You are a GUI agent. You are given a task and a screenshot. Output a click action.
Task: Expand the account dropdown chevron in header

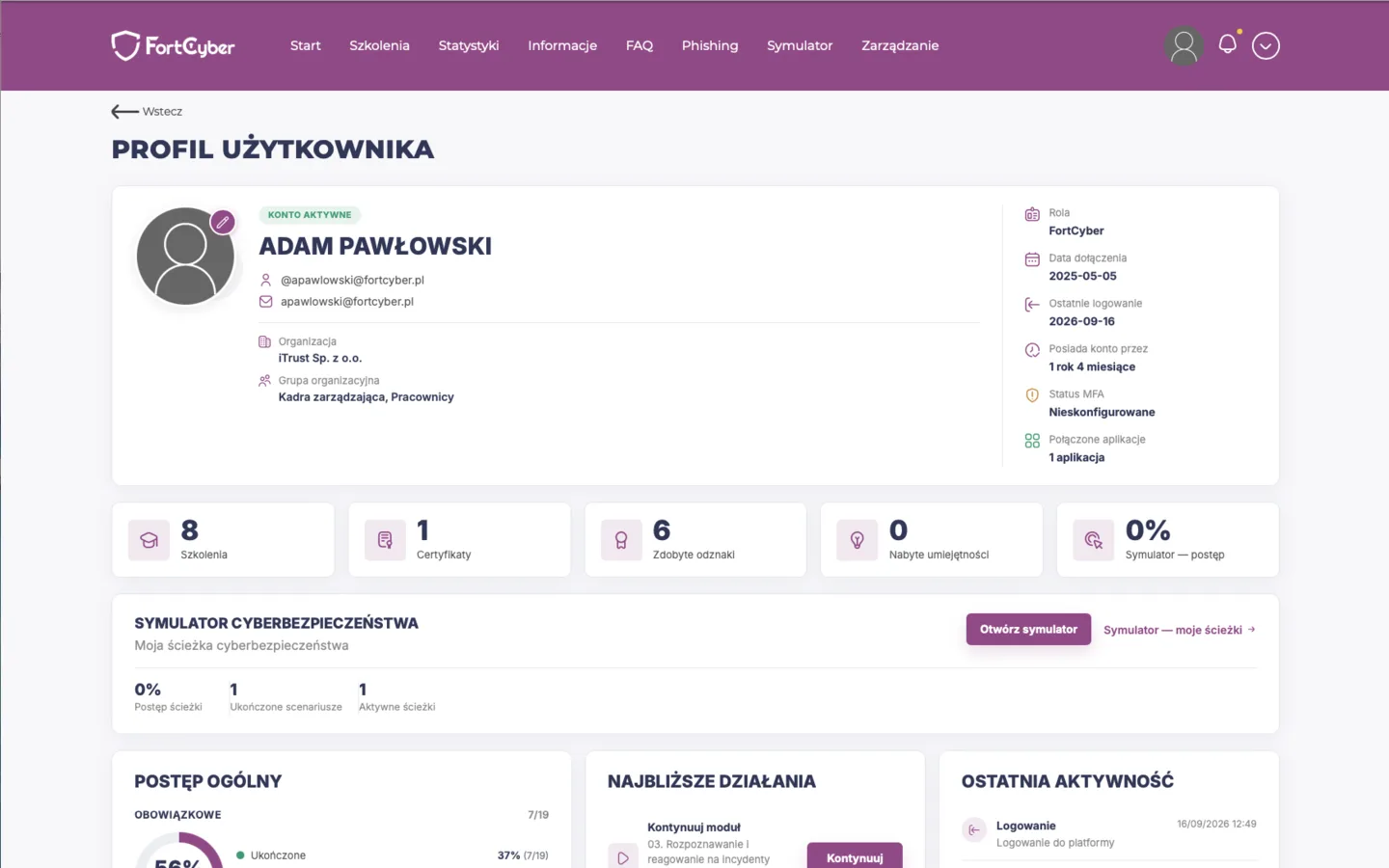coord(1266,45)
